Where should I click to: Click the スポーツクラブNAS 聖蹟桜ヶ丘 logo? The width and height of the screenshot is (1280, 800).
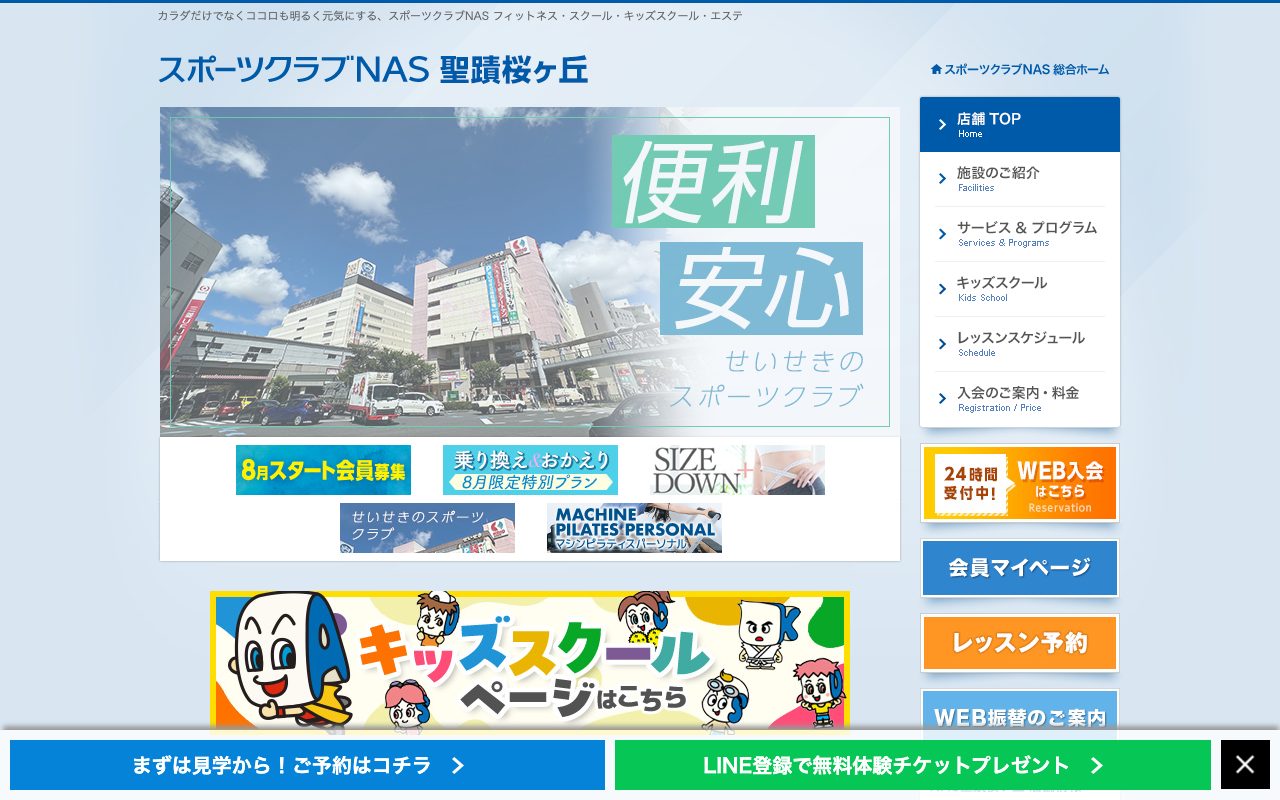click(x=373, y=69)
